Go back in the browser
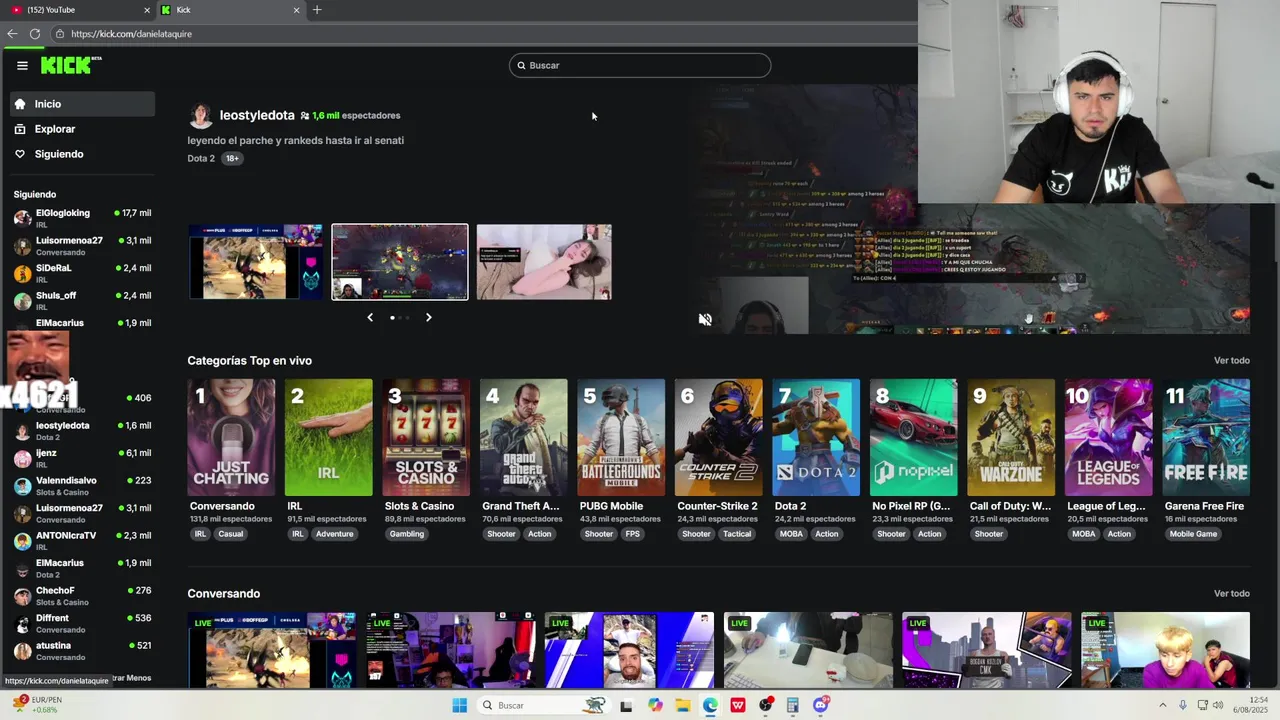Image resolution: width=1280 pixels, height=720 pixels. pyautogui.click(x=12, y=34)
